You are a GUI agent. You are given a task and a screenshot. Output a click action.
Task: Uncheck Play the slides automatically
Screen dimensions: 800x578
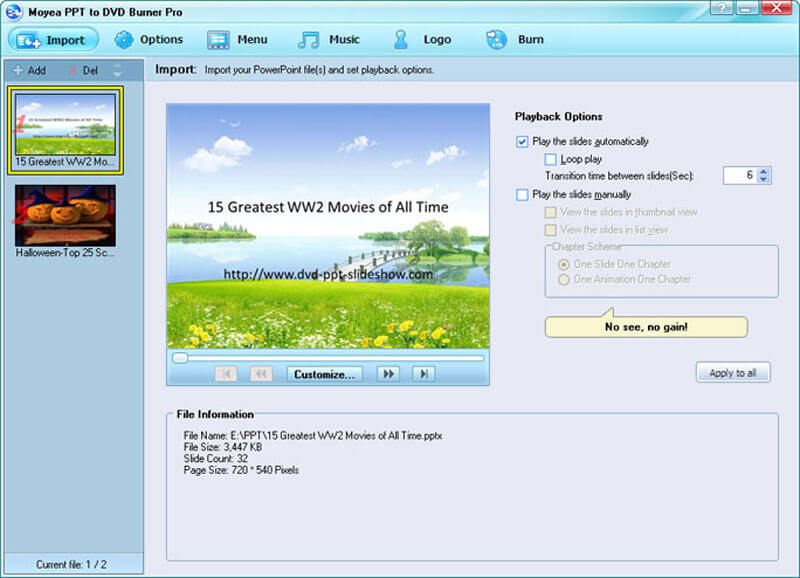coord(522,142)
